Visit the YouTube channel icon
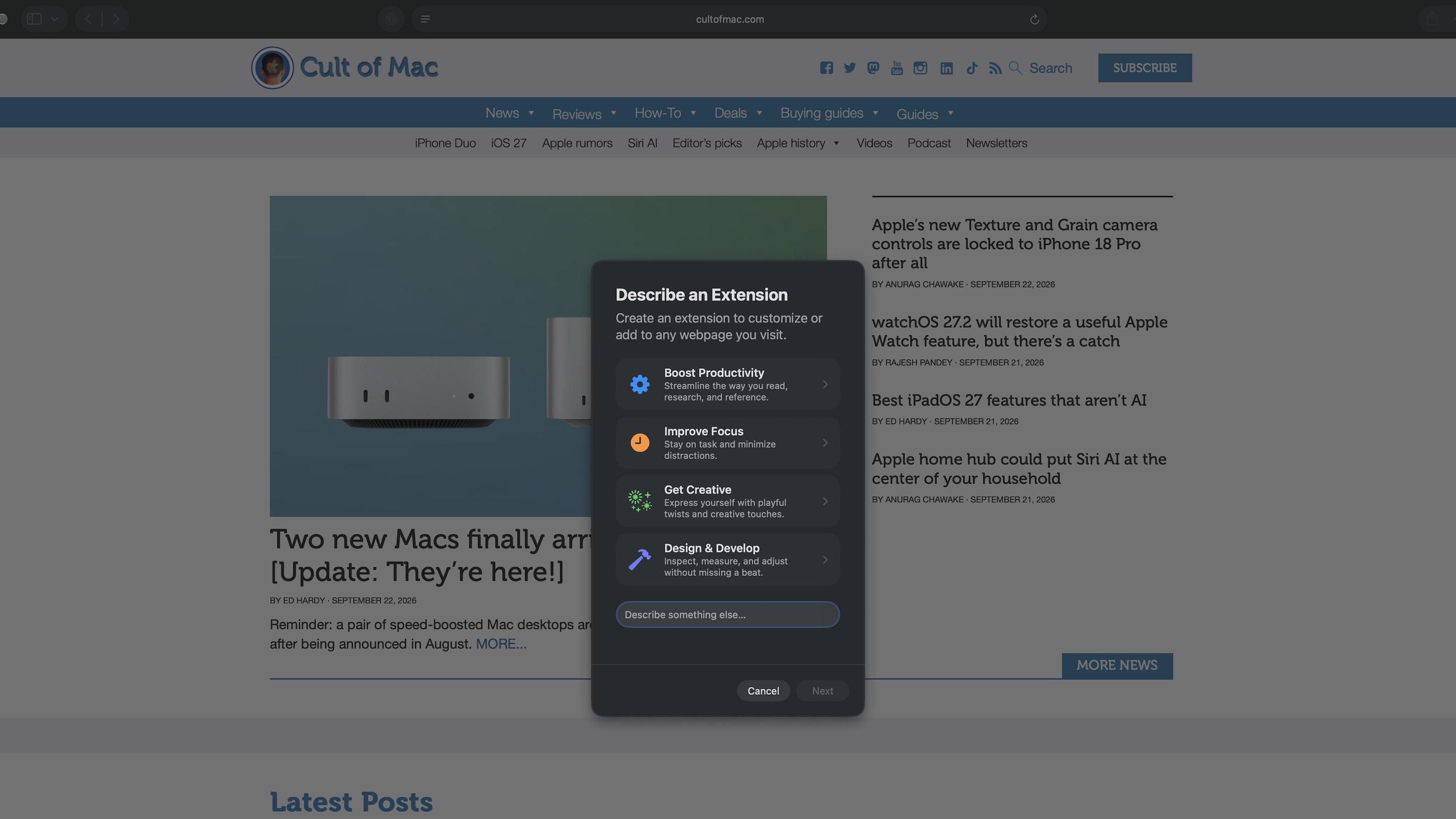 click(x=897, y=68)
